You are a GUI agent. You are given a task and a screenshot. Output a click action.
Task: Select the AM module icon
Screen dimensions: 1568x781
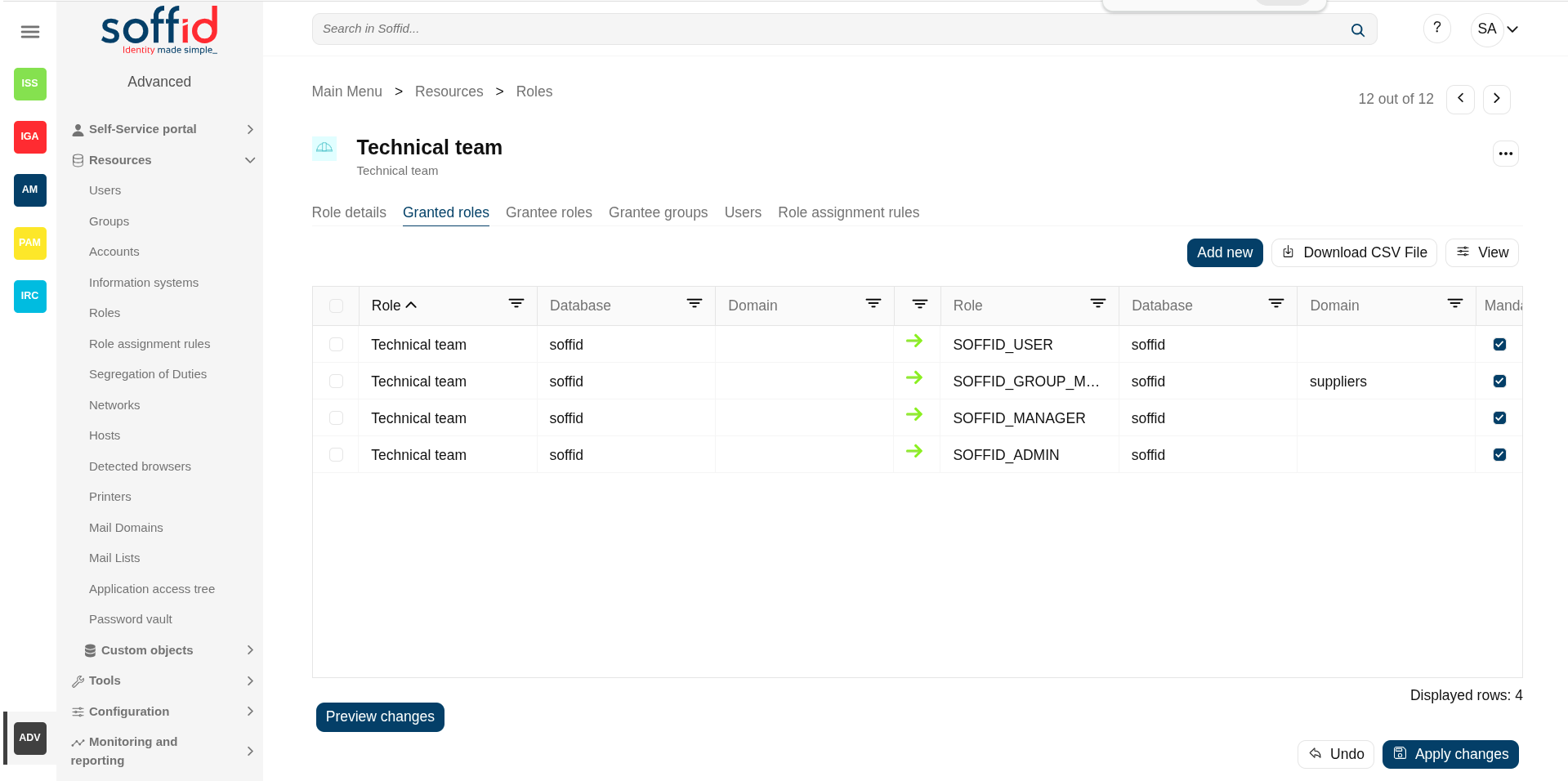click(x=30, y=190)
